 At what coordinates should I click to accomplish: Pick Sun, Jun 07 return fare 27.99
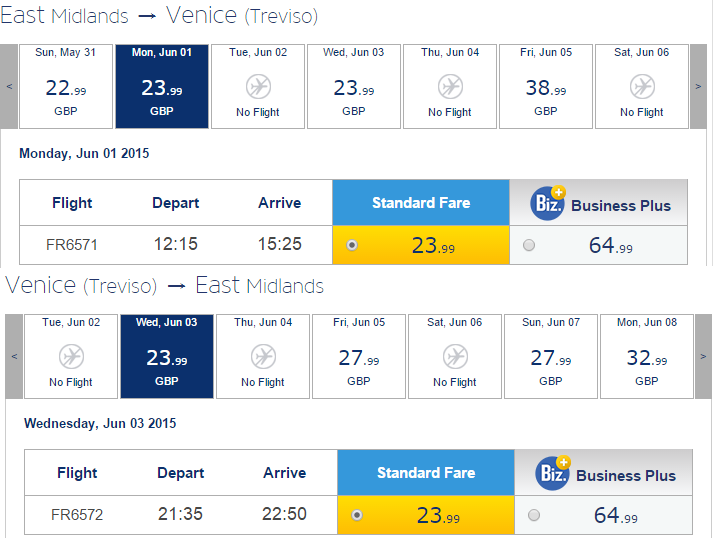tap(551, 357)
